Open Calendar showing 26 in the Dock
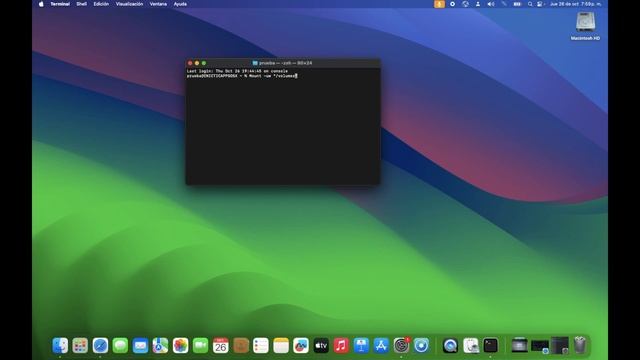Viewport: 640px width, 360px height. click(x=220, y=346)
